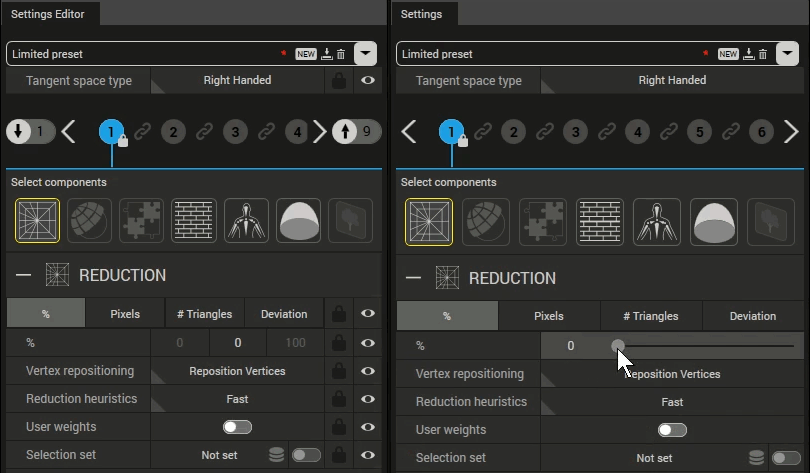Click the right chevron in right panel steps

click(x=791, y=131)
